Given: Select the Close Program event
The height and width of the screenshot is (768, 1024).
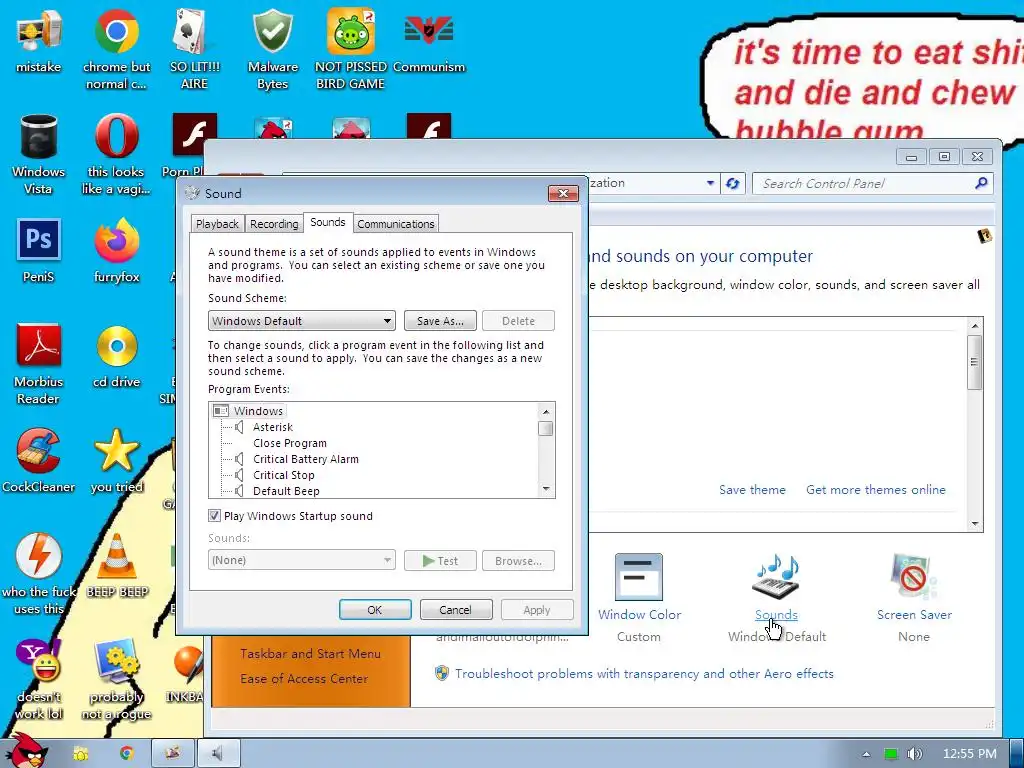Looking at the screenshot, I should point(290,443).
